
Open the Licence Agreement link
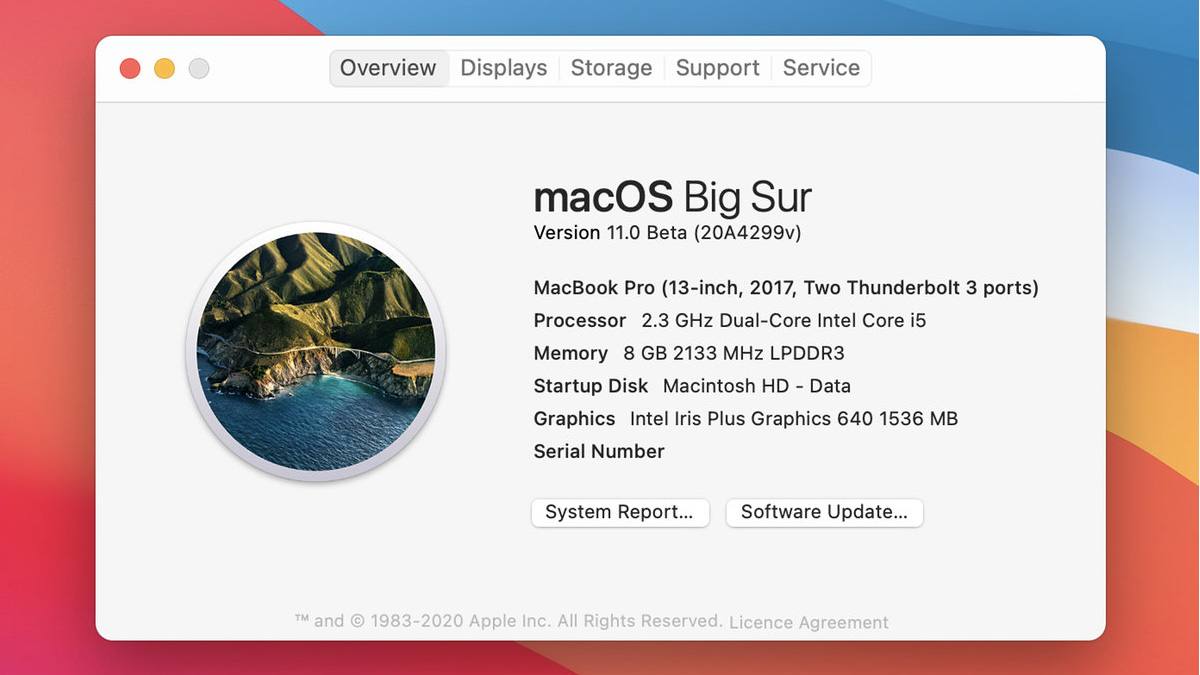click(x=808, y=622)
